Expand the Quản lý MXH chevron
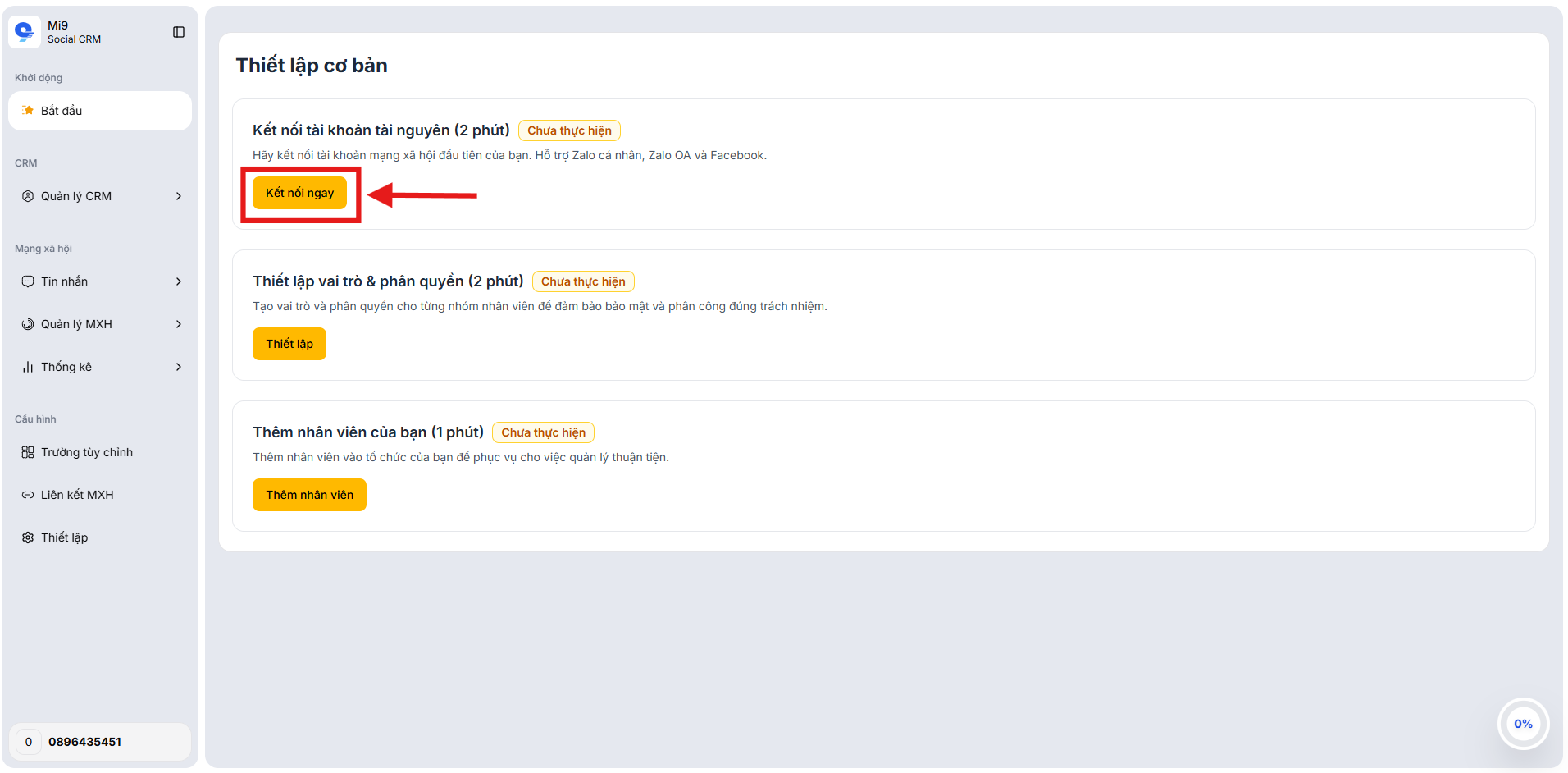The image size is (1568, 773). pyautogui.click(x=179, y=324)
